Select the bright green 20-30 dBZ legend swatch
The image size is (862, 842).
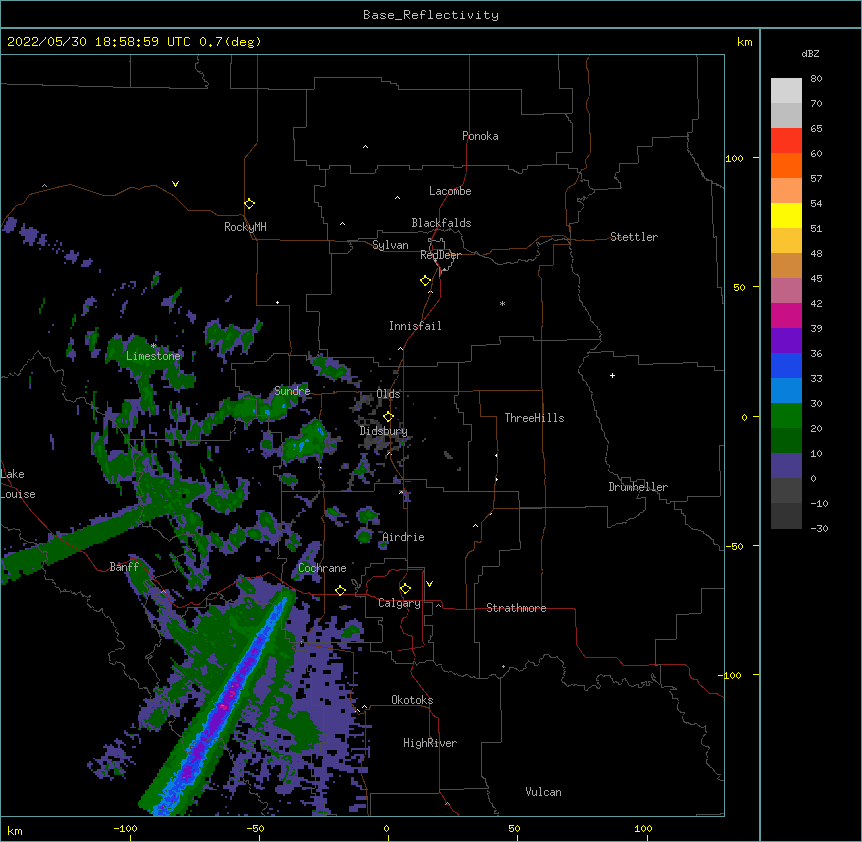(786, 416)
